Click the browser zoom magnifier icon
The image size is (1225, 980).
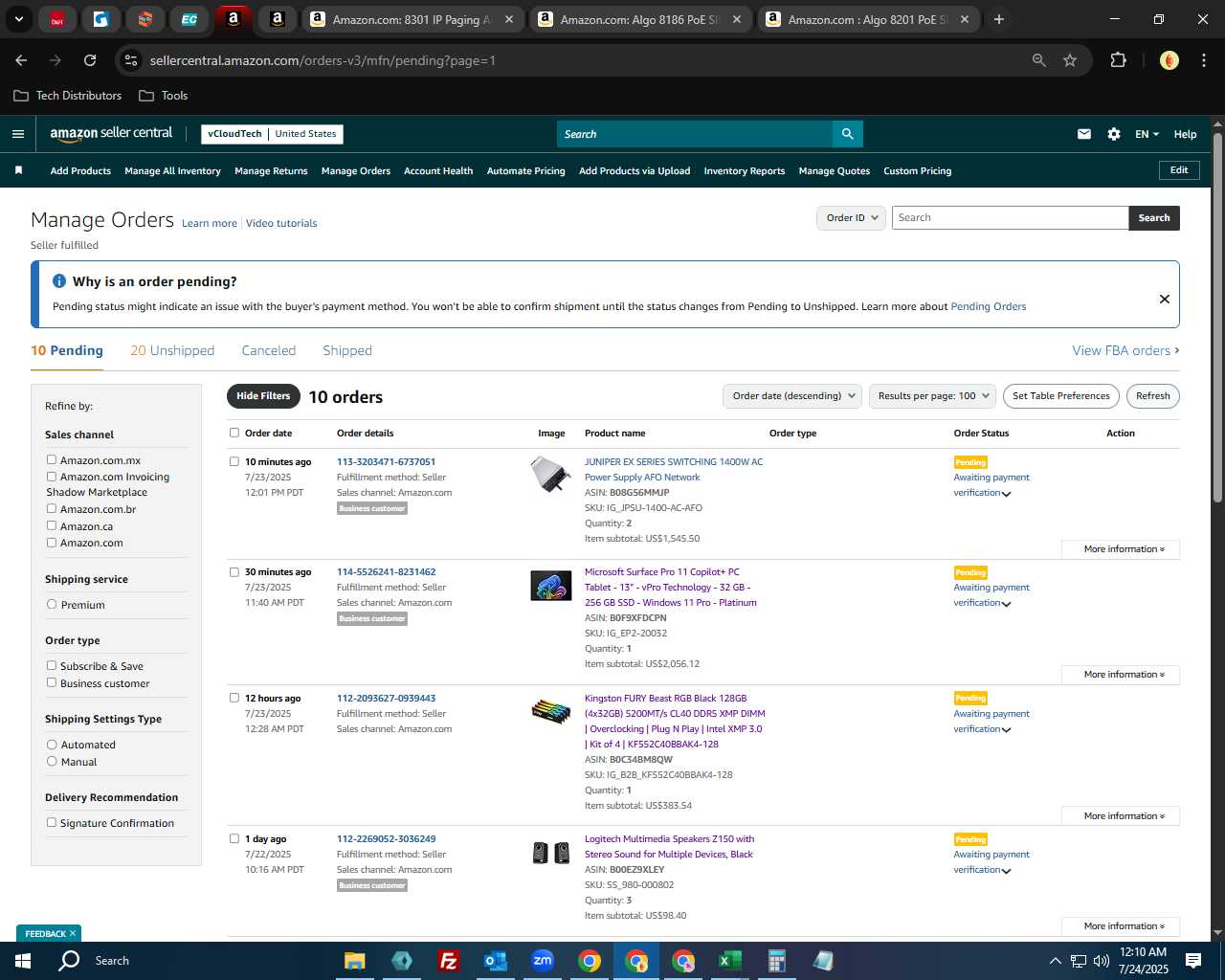[x=1039, y=60]
